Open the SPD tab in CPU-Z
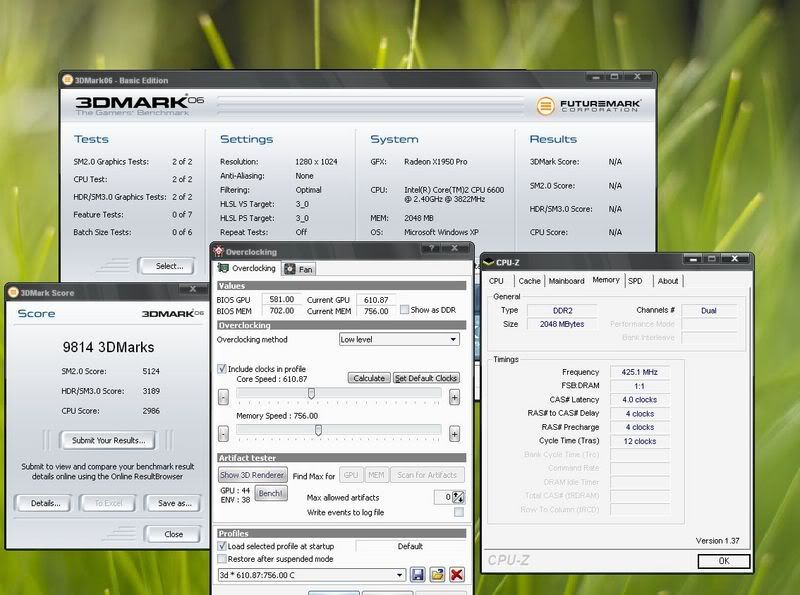 (635, 281)
